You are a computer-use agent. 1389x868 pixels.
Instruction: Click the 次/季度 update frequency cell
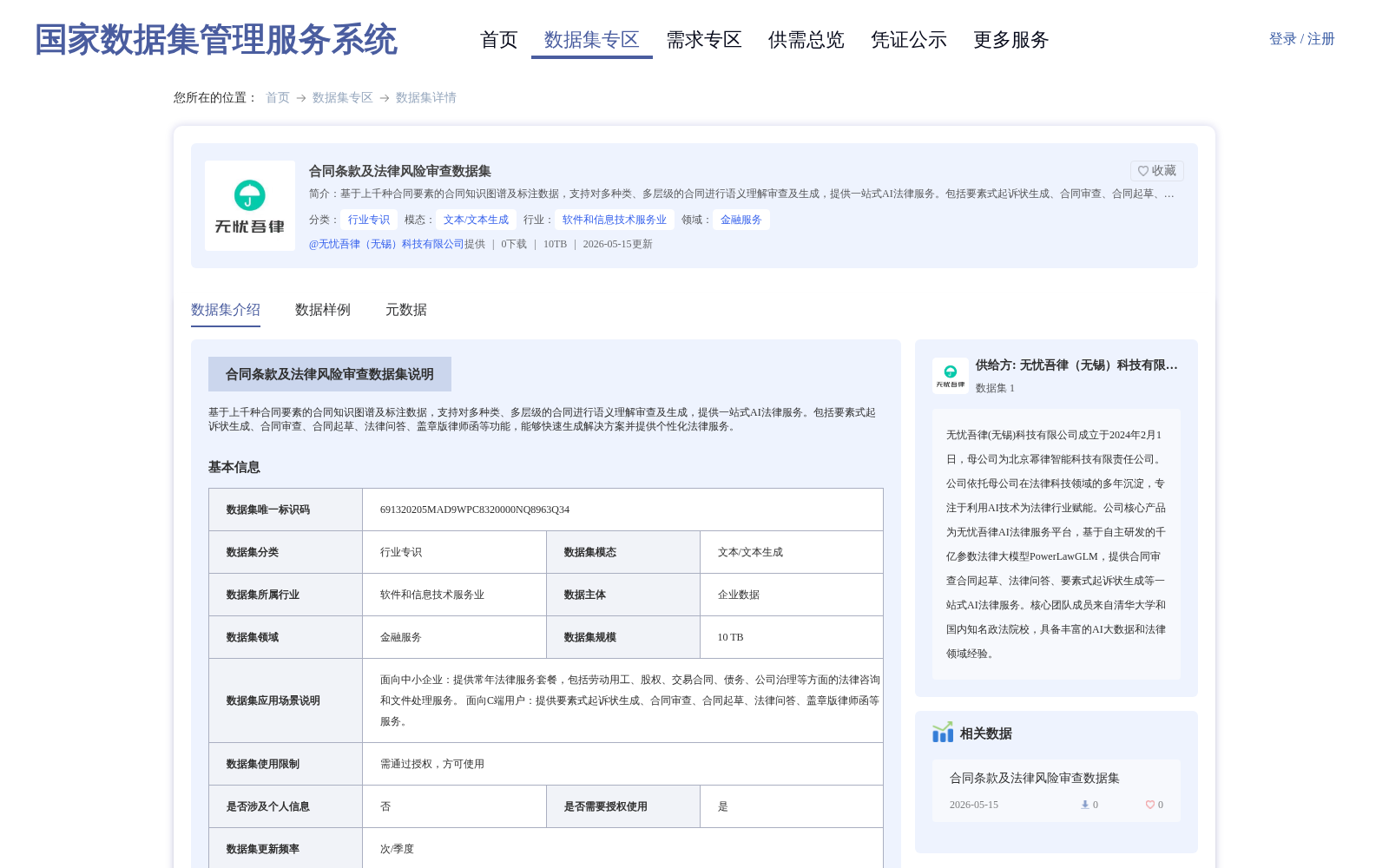click(622, 849)
